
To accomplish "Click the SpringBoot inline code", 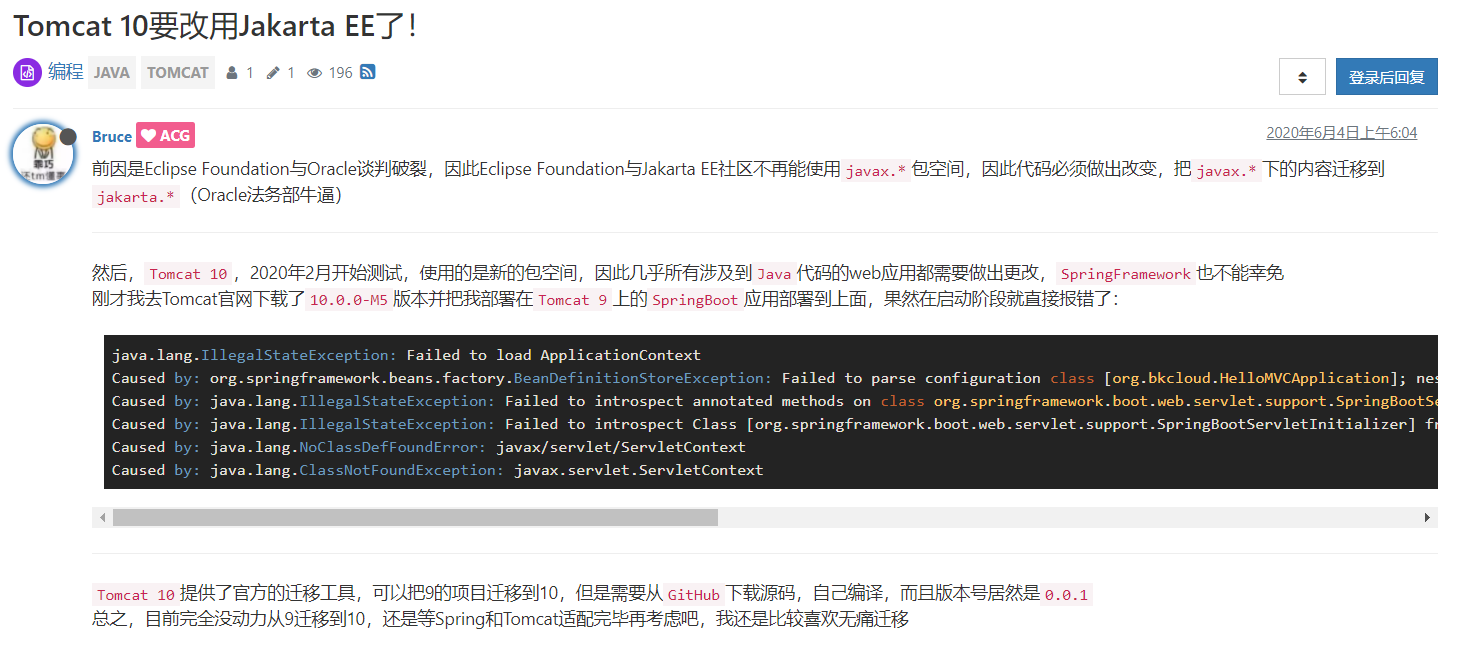I will tap(695, 300).
